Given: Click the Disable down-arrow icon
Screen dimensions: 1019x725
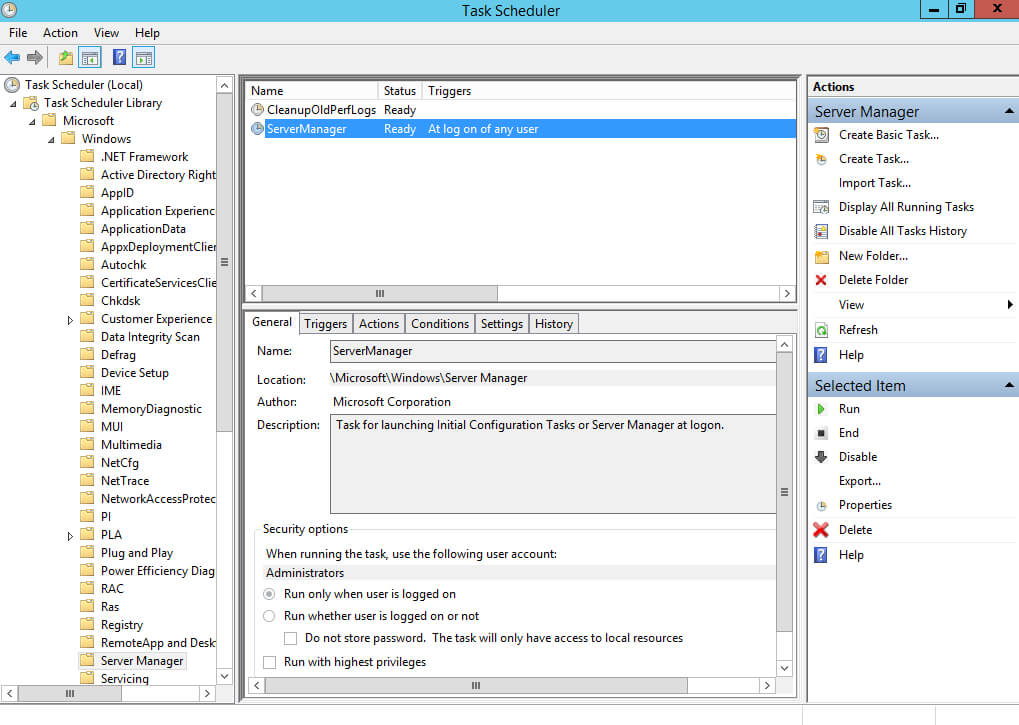Looking at the screenshot, I should [821, 457].
